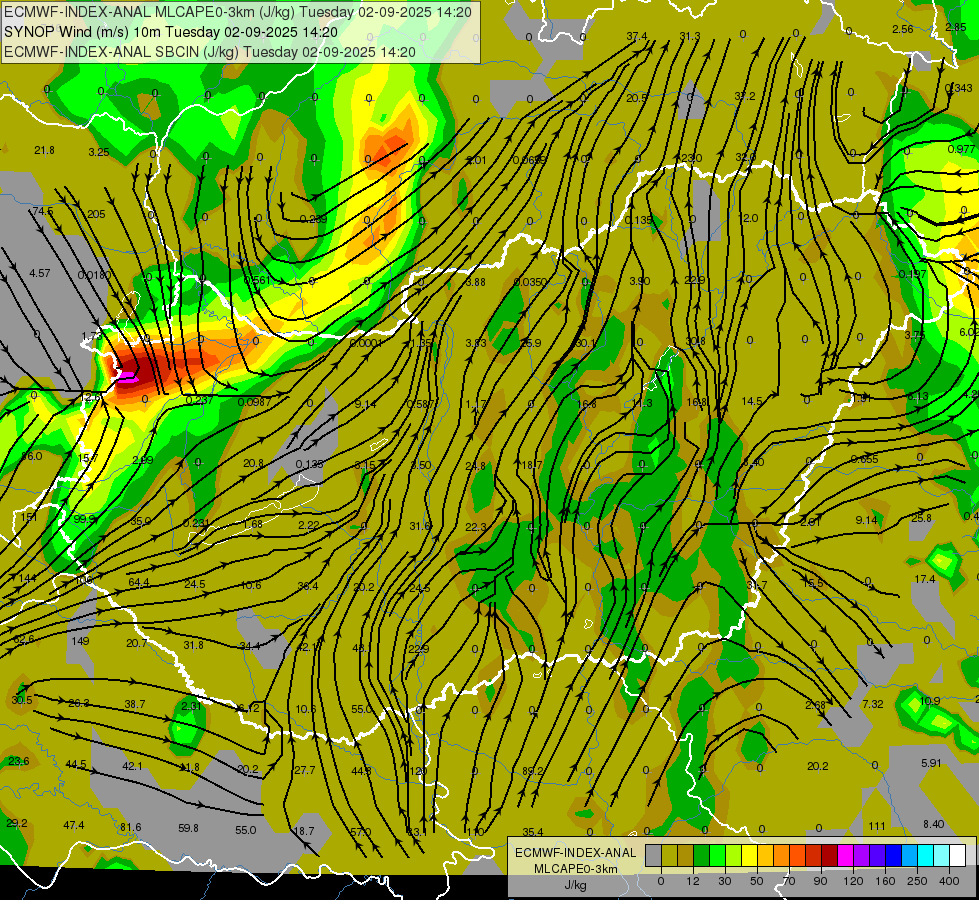Click the map value '30.1'

pos(586,343)
